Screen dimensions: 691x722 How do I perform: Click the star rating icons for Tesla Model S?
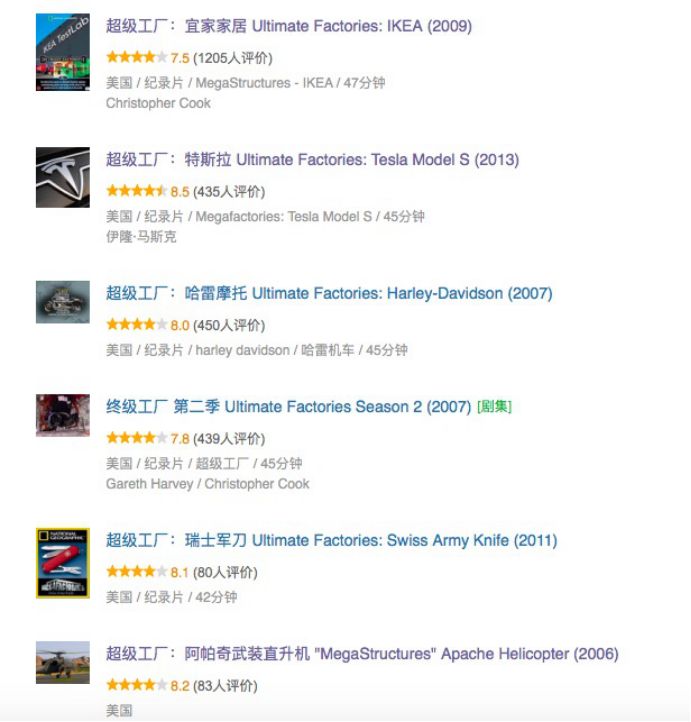coord(136,191)
